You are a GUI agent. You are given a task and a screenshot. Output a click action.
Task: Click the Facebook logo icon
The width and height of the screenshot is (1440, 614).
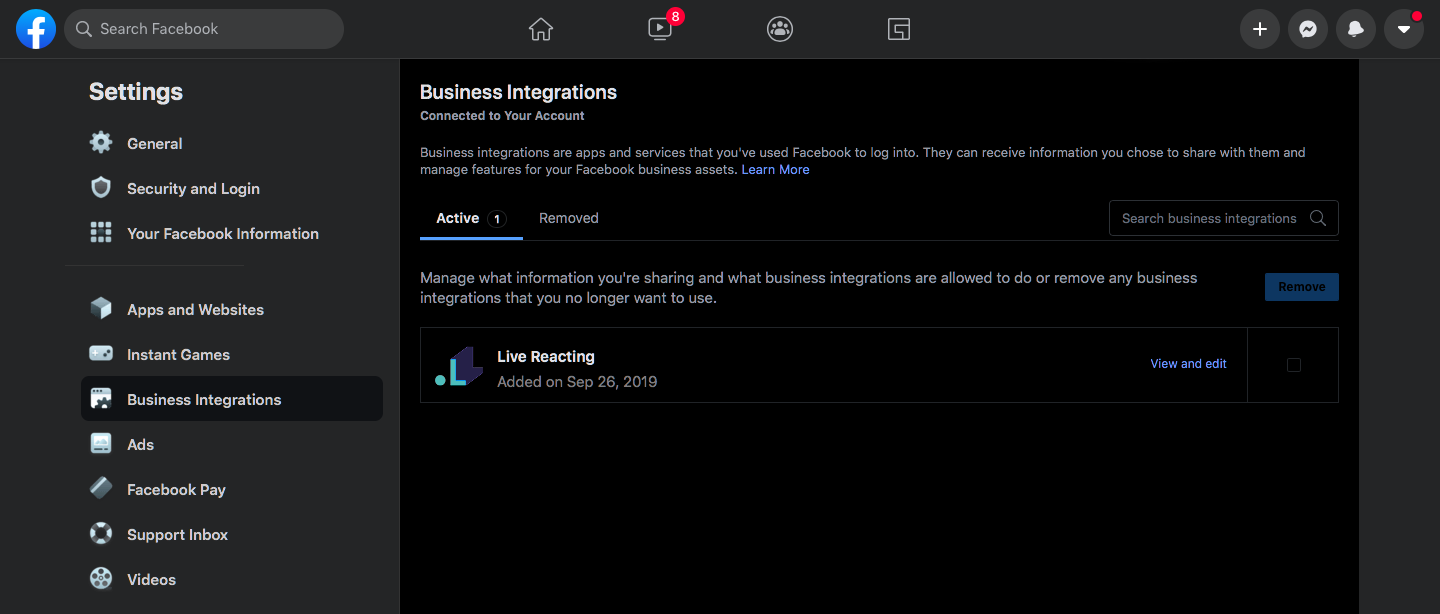pos(36,29)
